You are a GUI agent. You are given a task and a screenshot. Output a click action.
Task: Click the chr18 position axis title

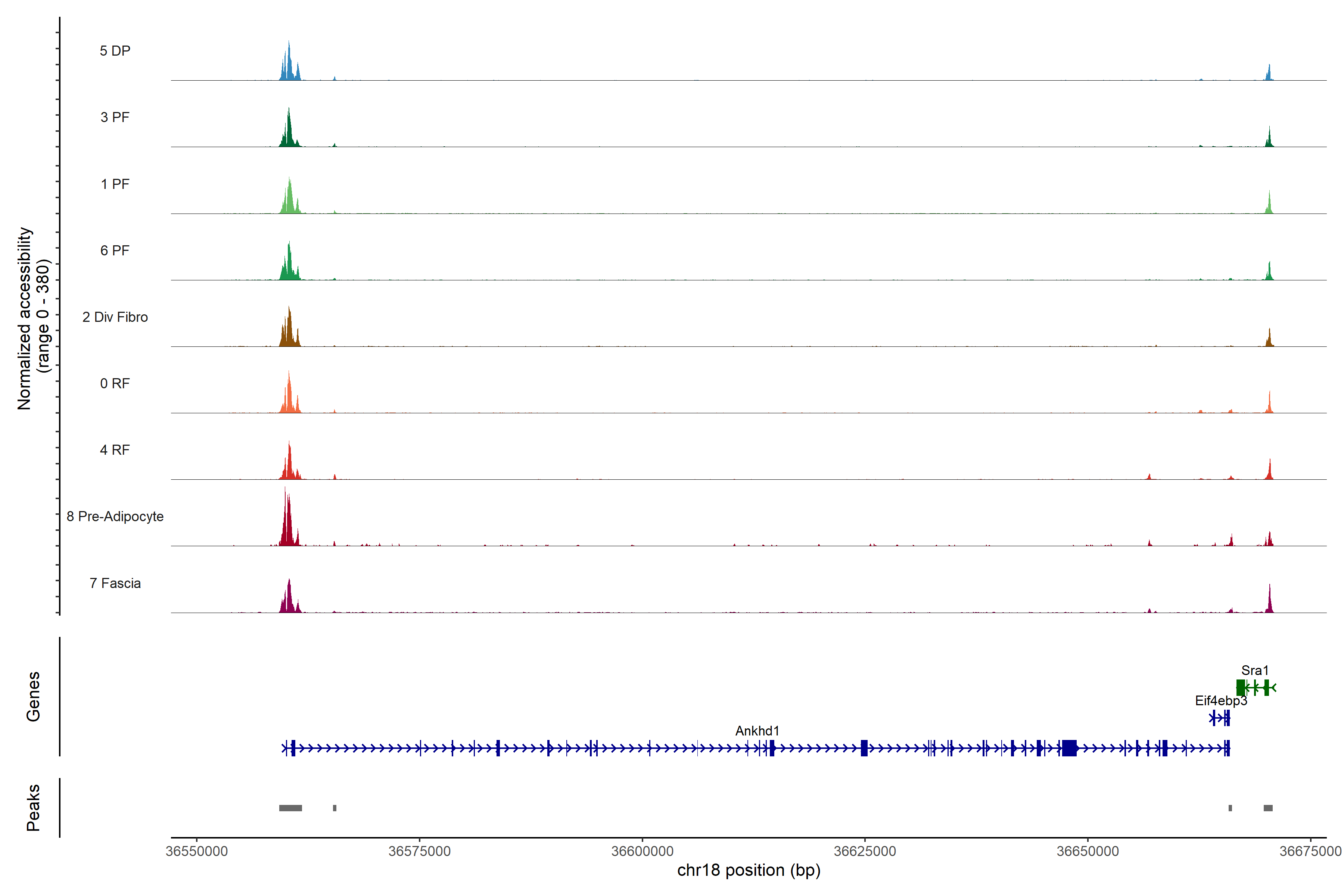(749, 870)
